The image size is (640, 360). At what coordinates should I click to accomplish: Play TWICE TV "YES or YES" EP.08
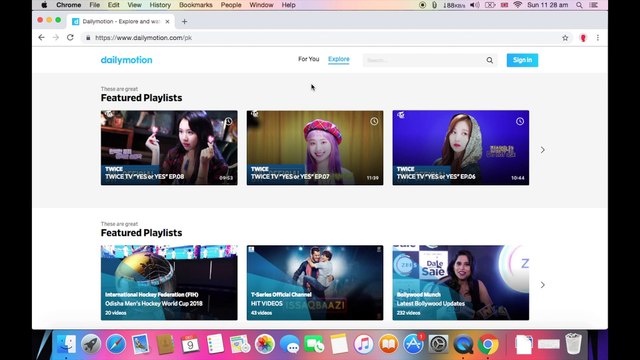point(169,148)
